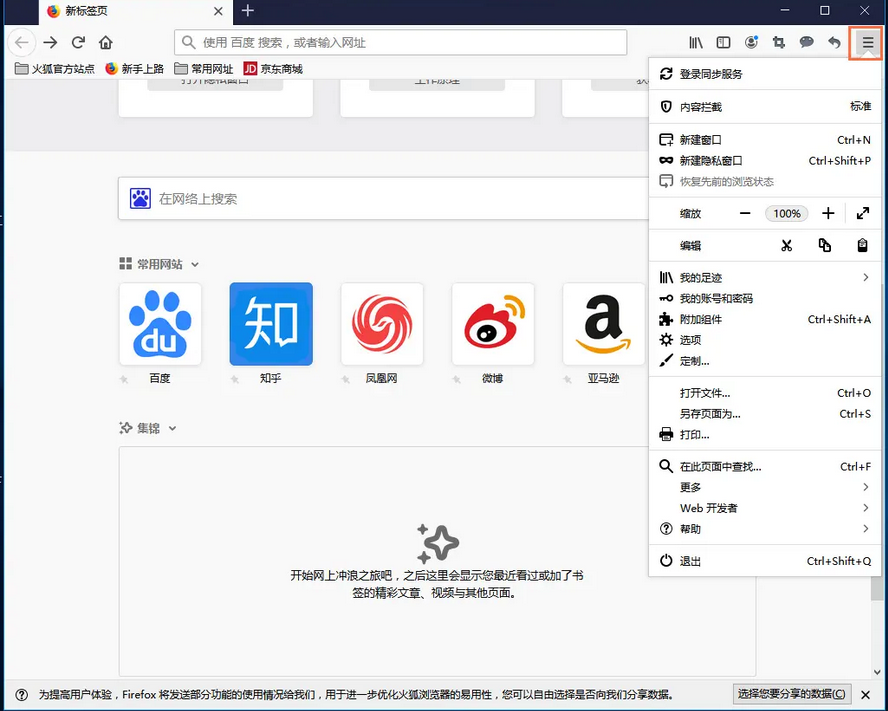888x711 pixels.
Task: Expand 我的足迹 library submenu
Action: (765, 278)
